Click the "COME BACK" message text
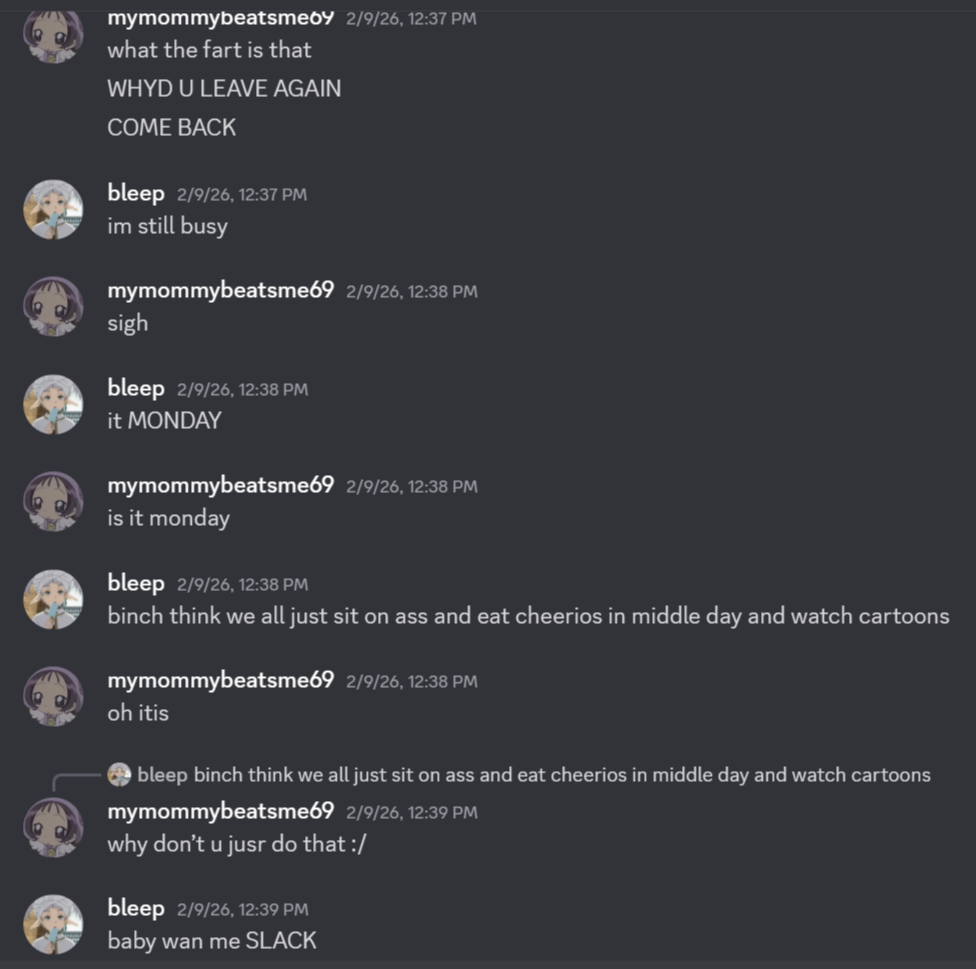Screen dimensions: 976x969 [x=171, y=128]
